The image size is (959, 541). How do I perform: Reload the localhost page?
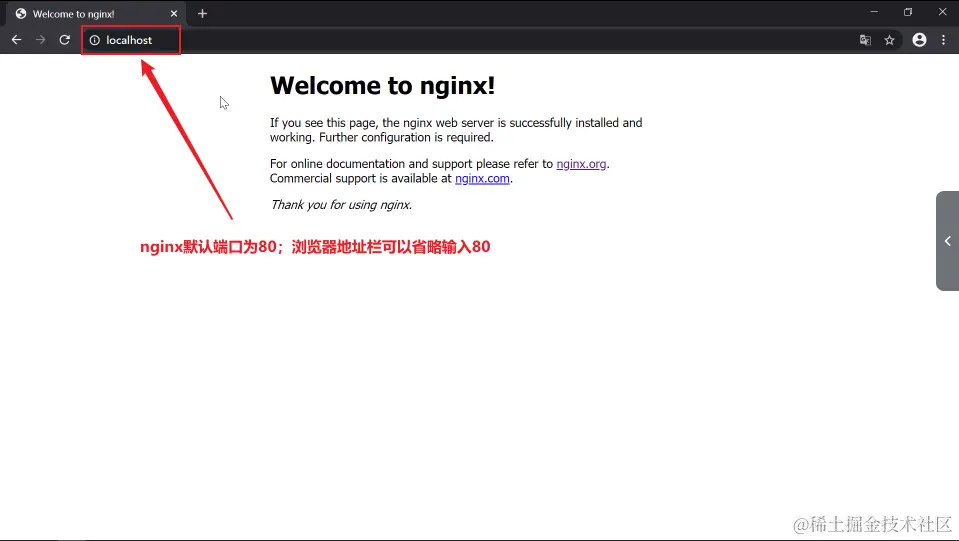coord(64,40)
